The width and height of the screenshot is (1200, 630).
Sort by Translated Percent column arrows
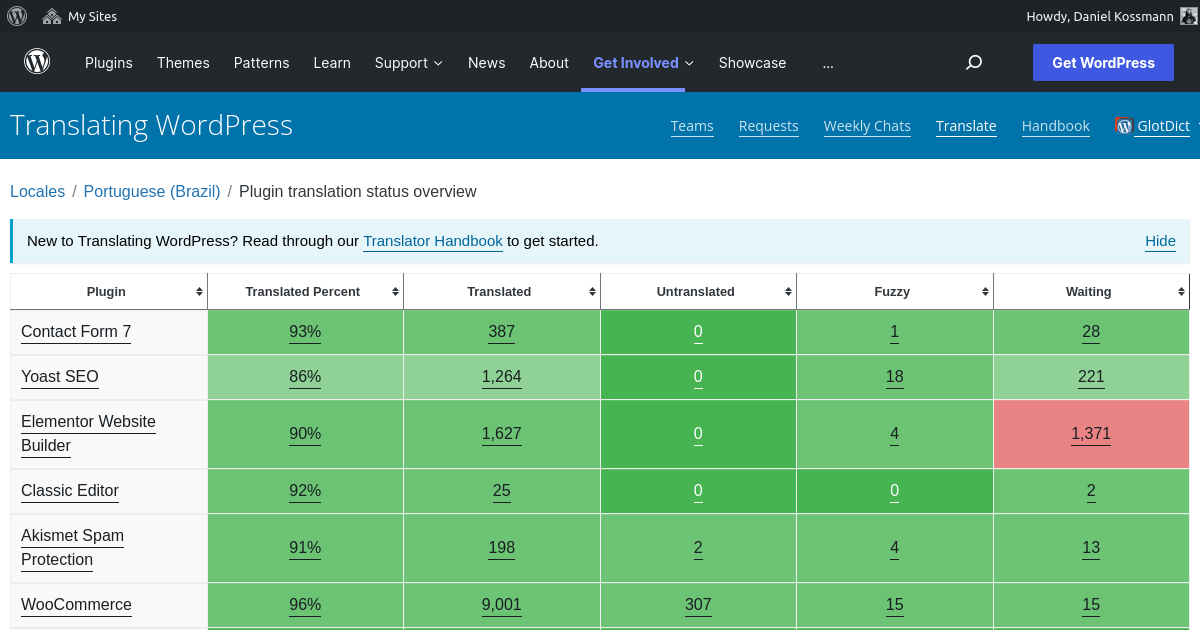click(396, 292)
